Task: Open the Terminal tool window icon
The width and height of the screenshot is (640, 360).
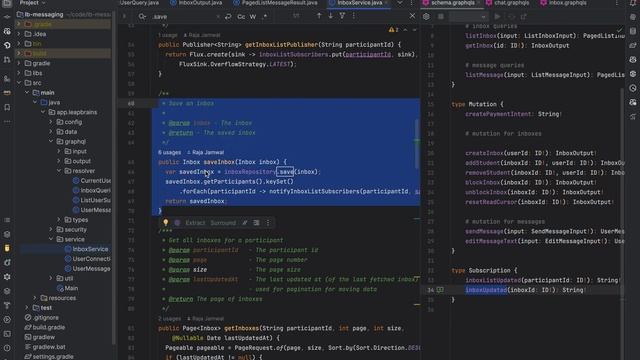Action: 7,334
